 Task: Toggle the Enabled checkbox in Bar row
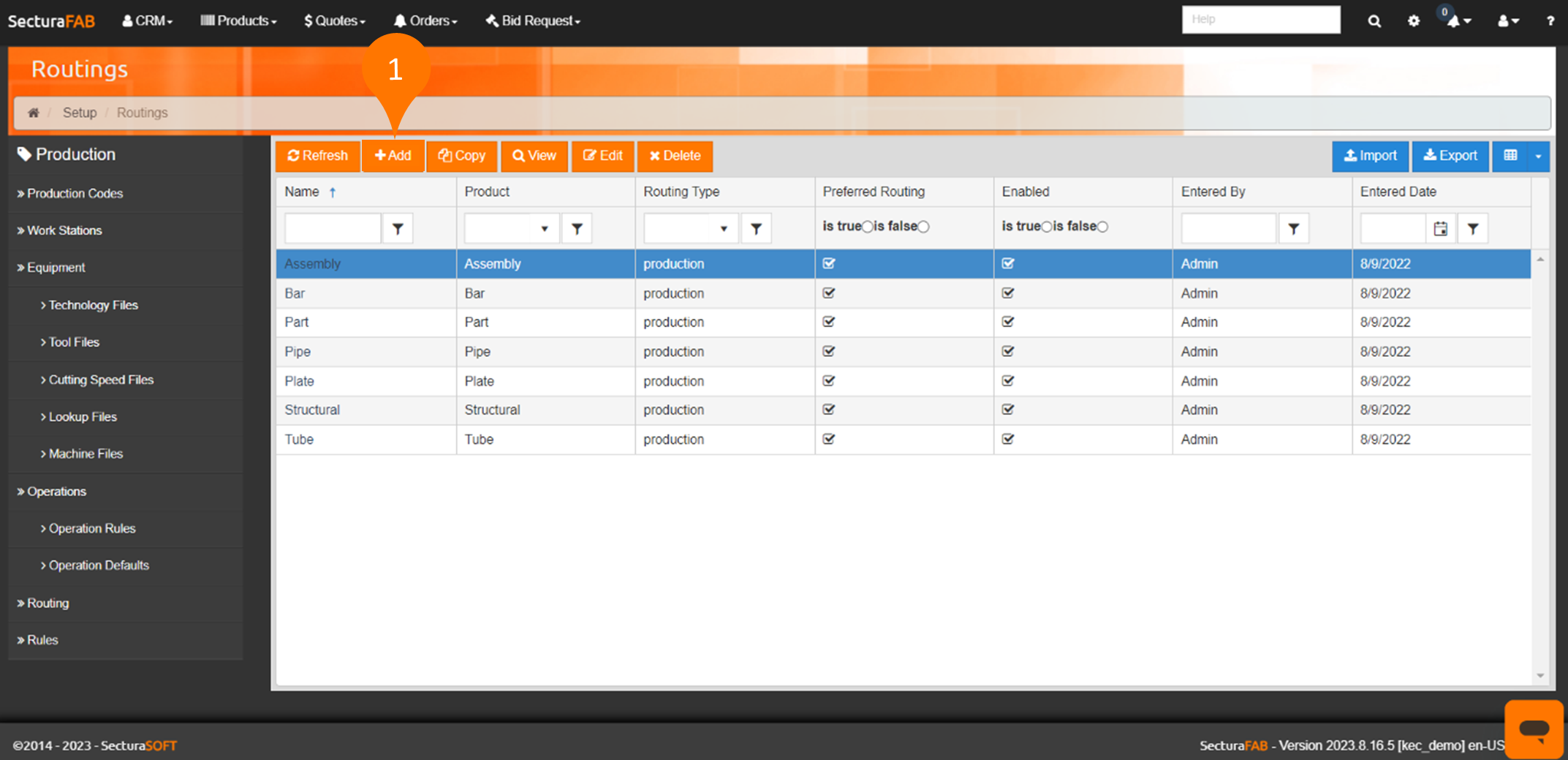click(1008, 293)
